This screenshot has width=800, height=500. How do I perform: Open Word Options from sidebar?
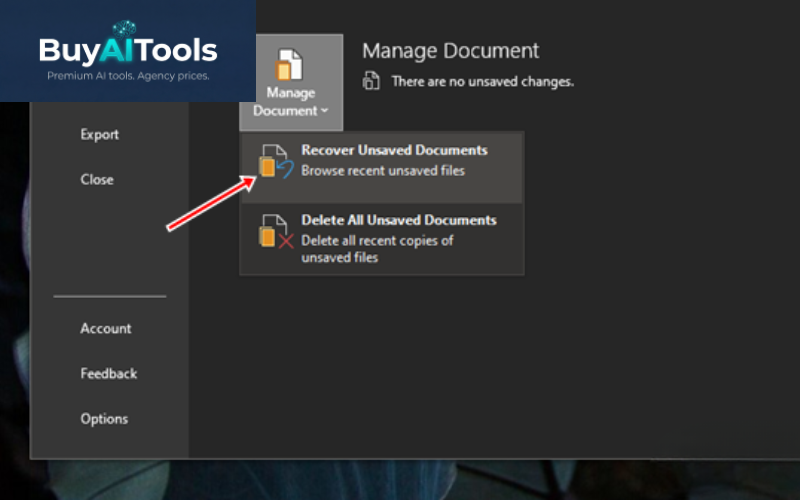pos(104,419)
